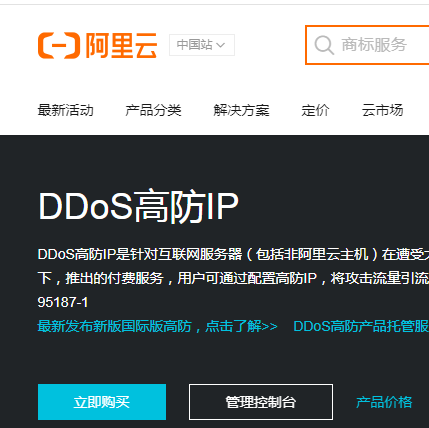Open the 最新活动 menu item
This screenshot has width=429, height=428.
pos(65,110)
